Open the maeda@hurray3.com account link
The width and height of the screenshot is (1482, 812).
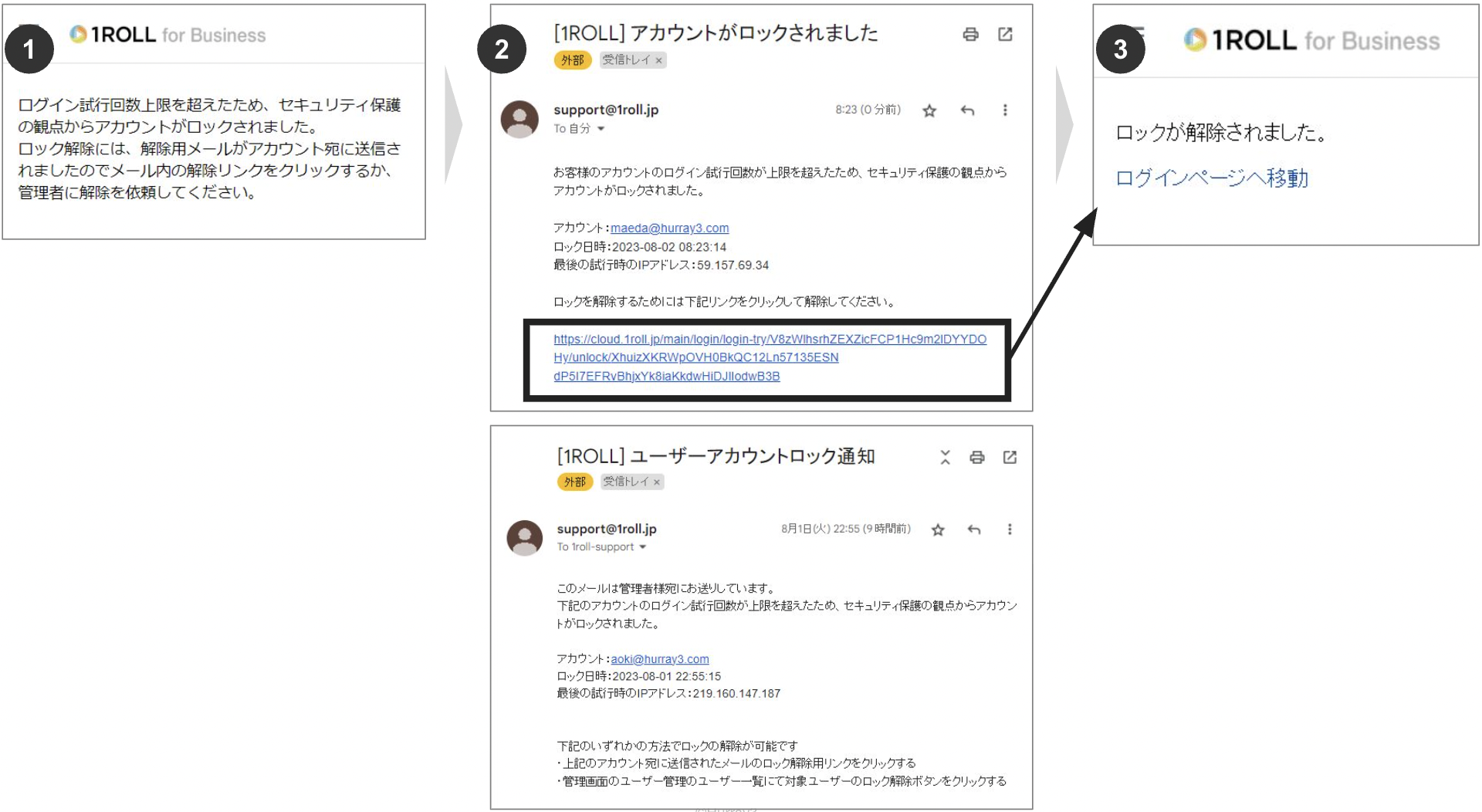pos(668,228)
